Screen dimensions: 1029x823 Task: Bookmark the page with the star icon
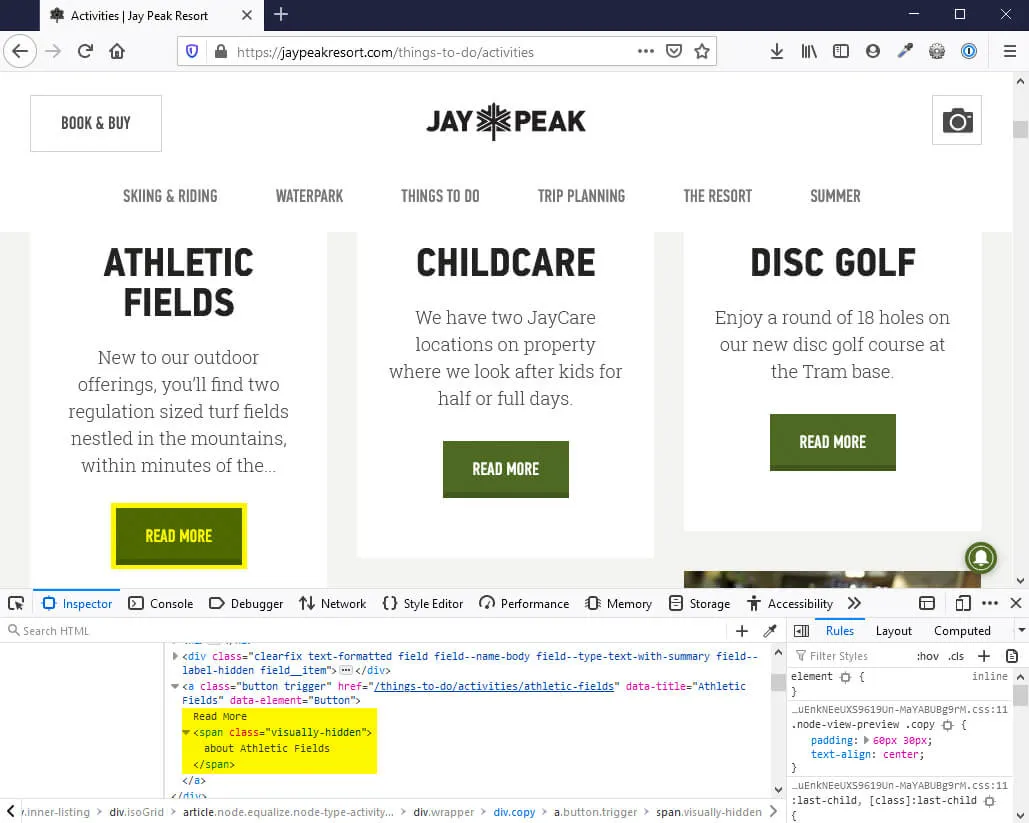(701, 51)
